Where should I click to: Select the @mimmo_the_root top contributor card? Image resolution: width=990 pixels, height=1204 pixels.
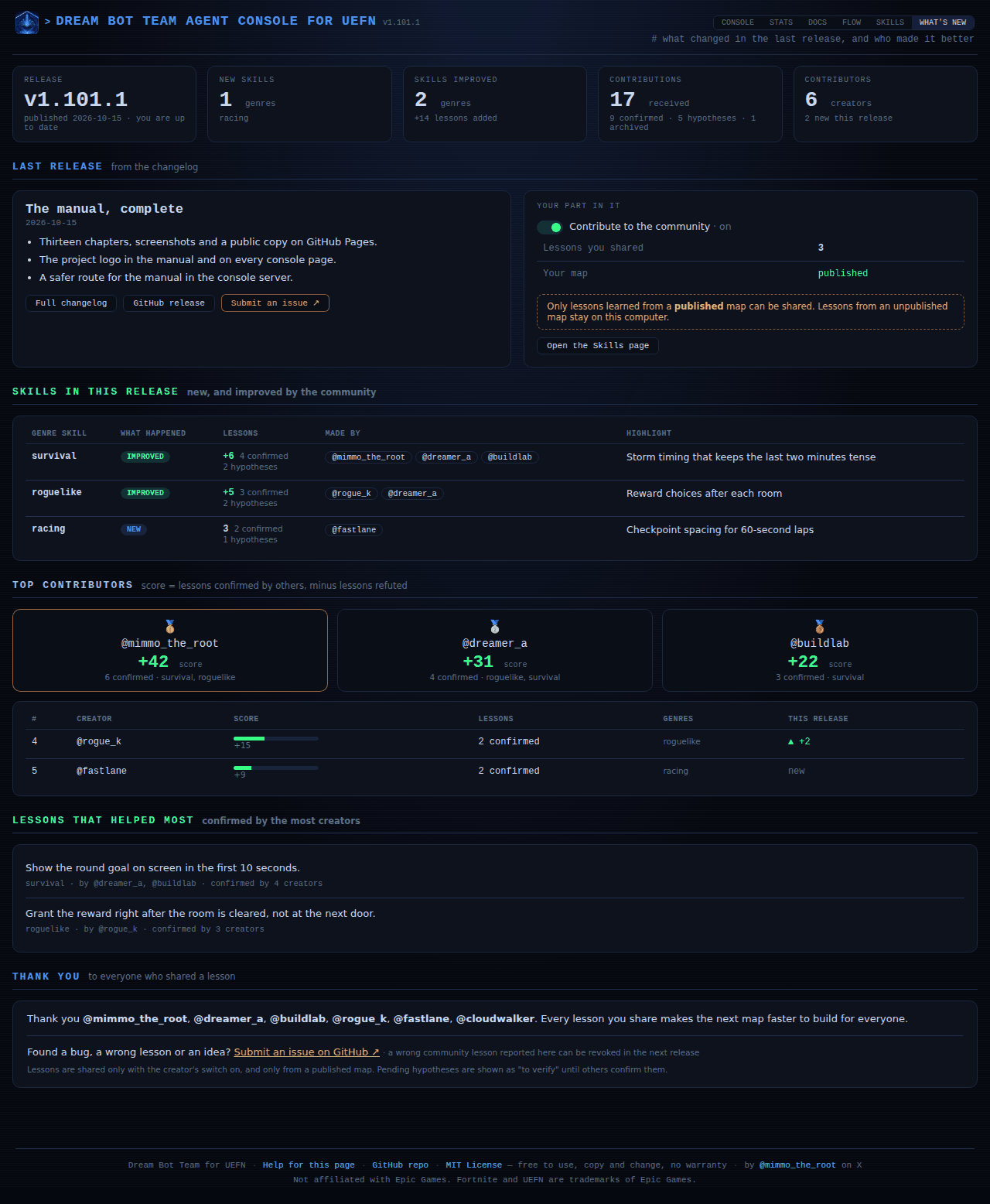click(x=170, y=650)
